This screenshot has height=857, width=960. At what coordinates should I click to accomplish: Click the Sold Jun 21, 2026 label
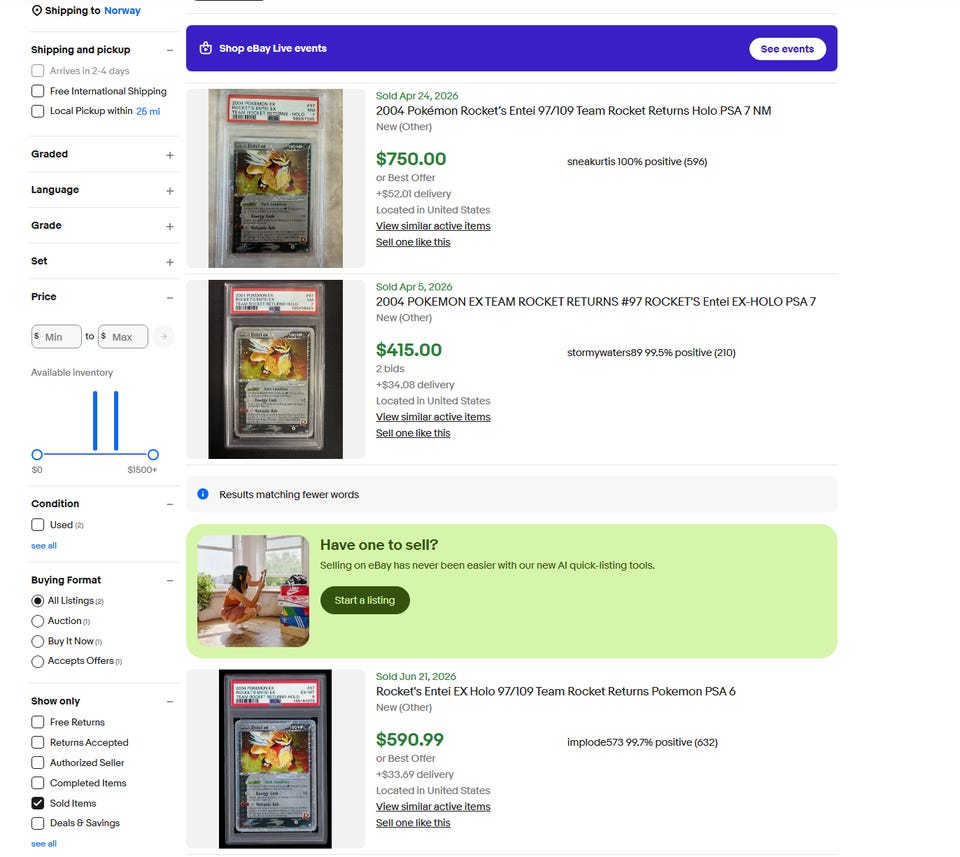tap(416, 676)
